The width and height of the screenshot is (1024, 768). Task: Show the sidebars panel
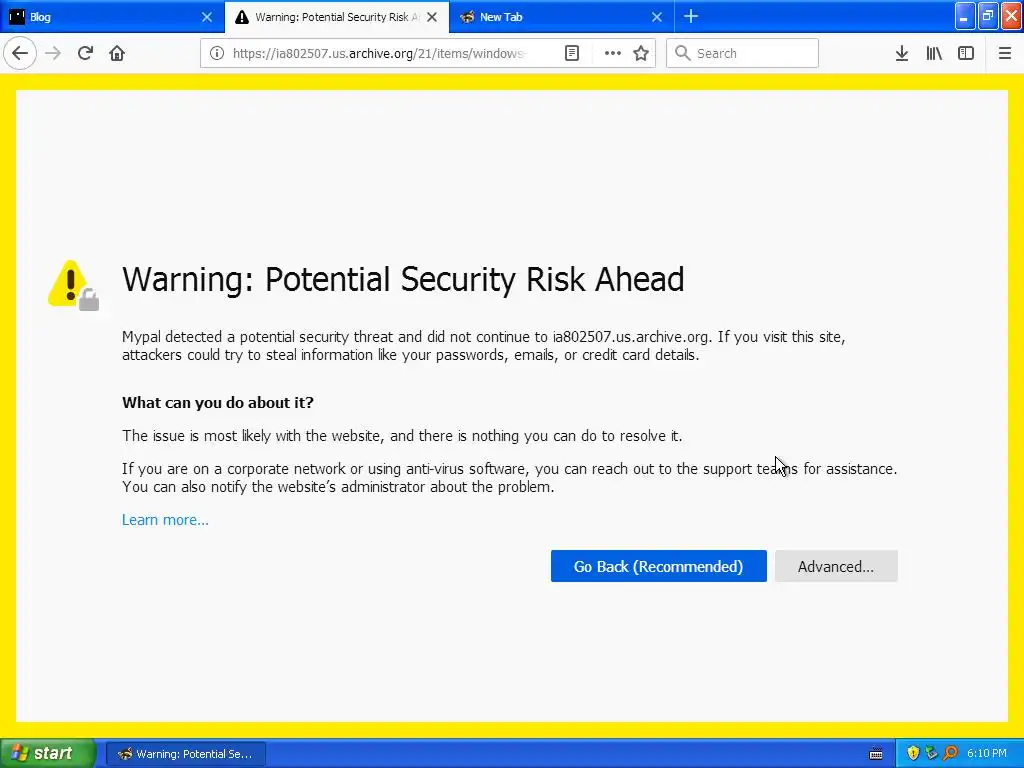966,53
